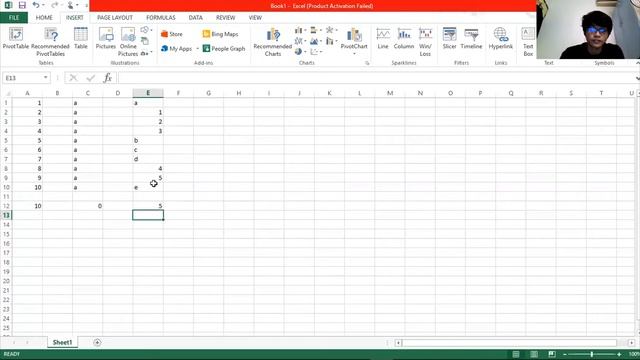Save the workbook from Quick Access Toolbar

22,5
